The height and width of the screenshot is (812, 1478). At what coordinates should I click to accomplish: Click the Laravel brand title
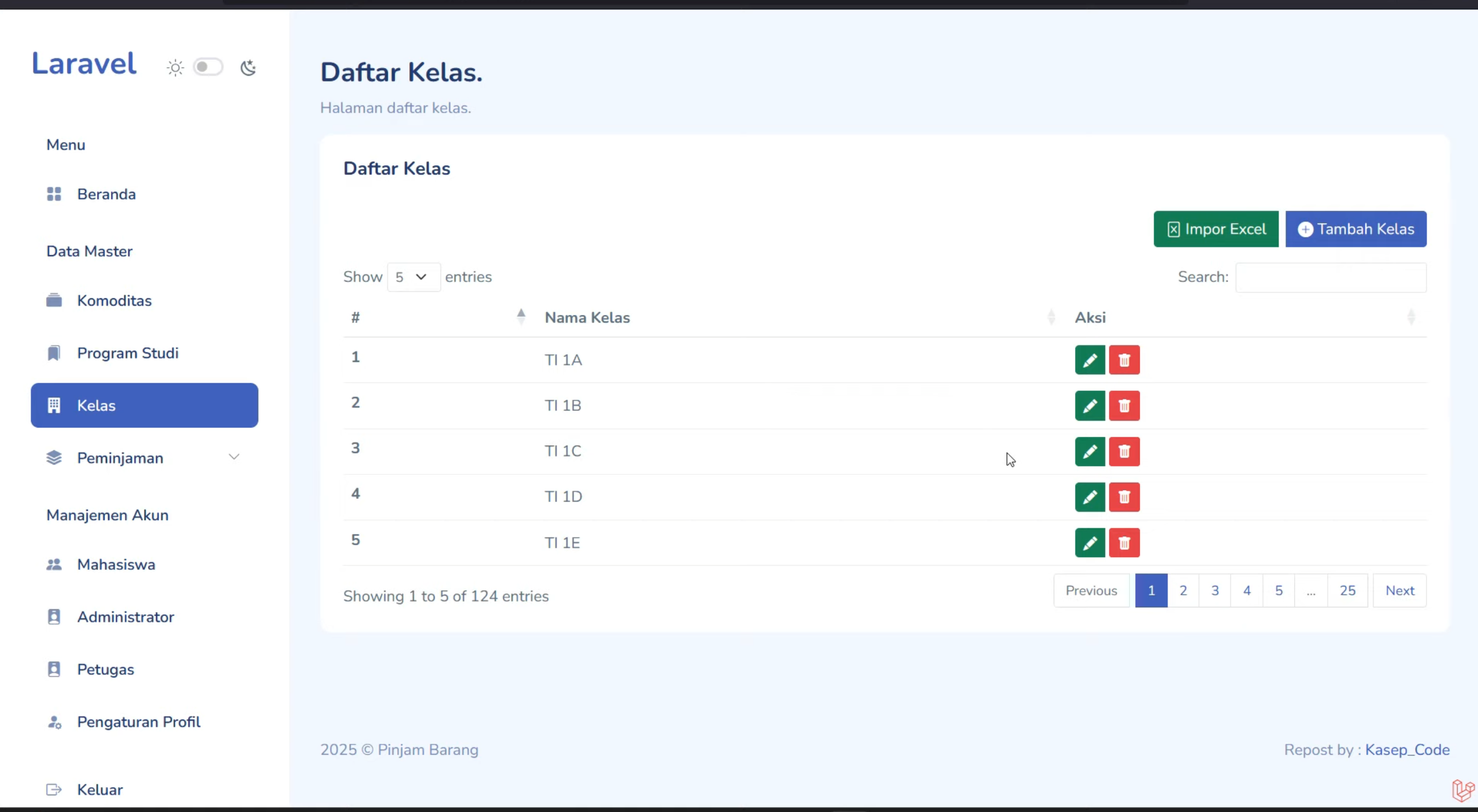coord(84,63)
